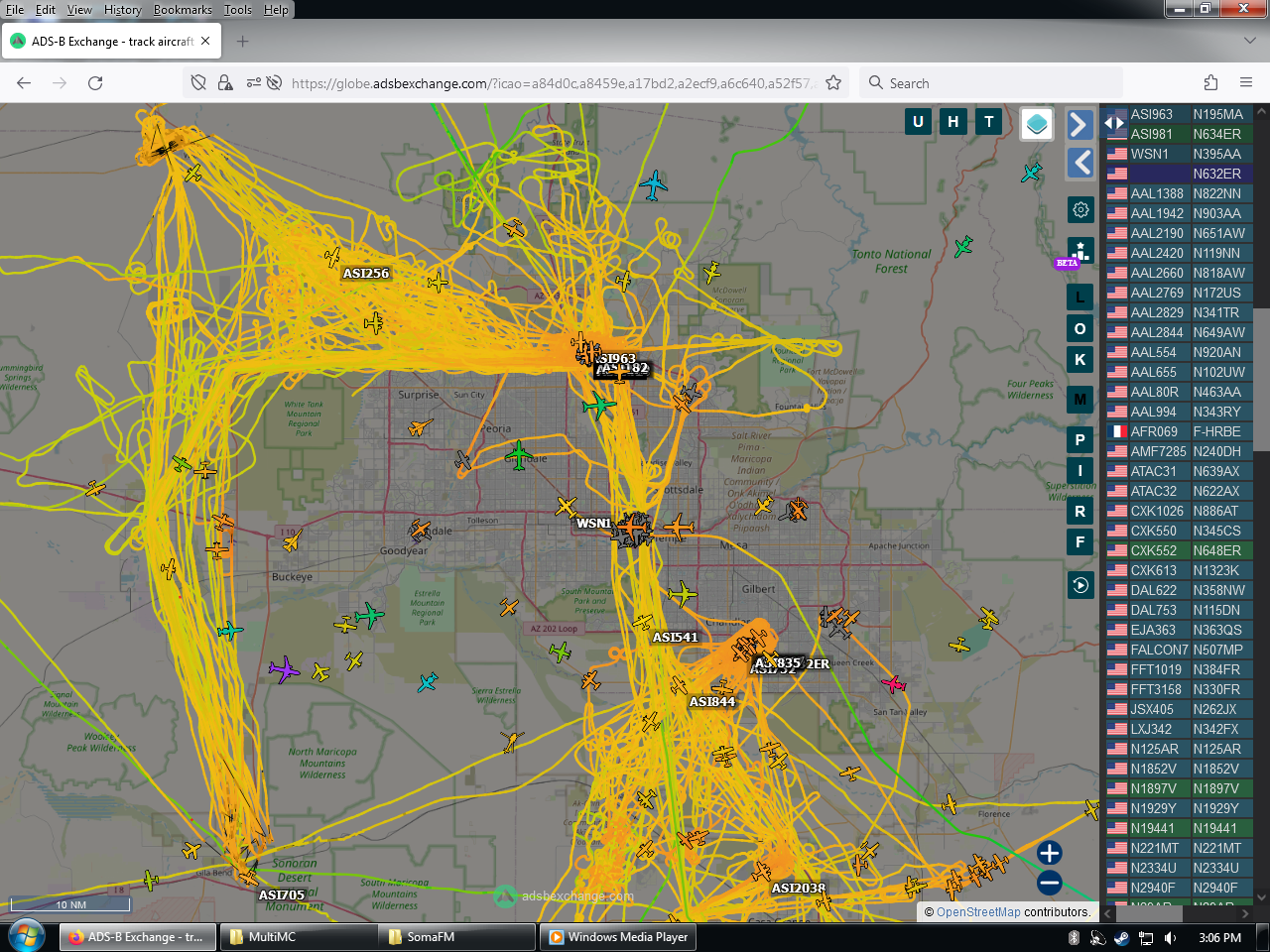Screen dimensions: 1270x952
Task: Open the Extensions puzzle icon
Action: [1210, 83]
